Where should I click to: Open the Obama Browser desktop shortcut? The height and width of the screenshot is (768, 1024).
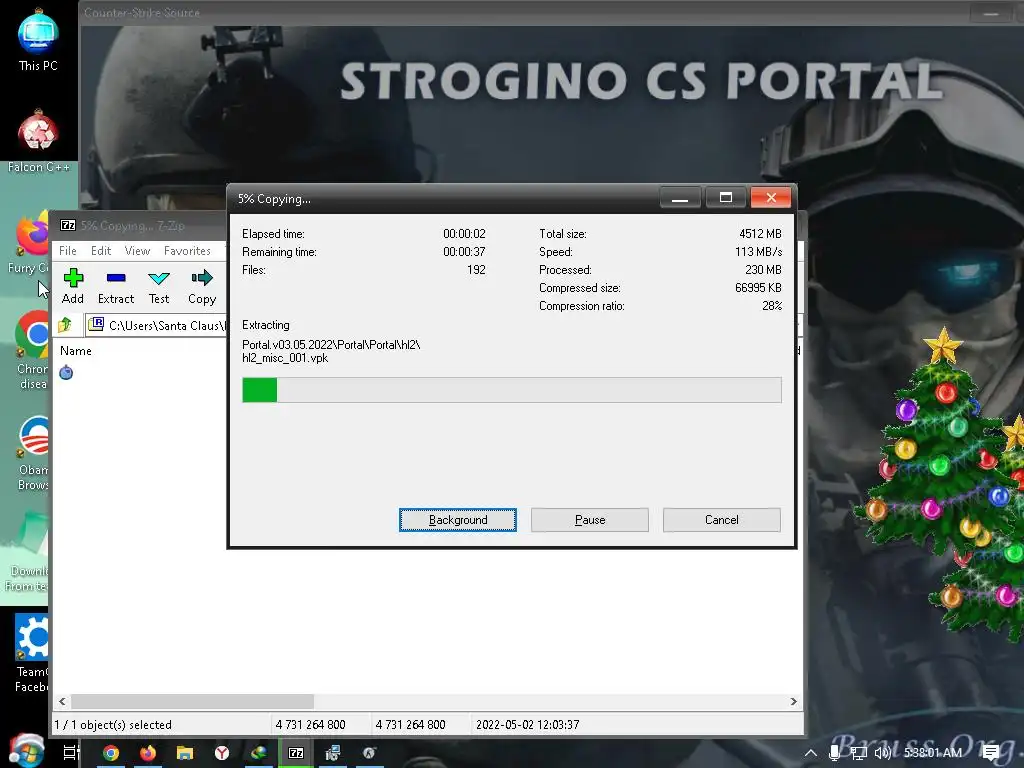pos(33,453)
